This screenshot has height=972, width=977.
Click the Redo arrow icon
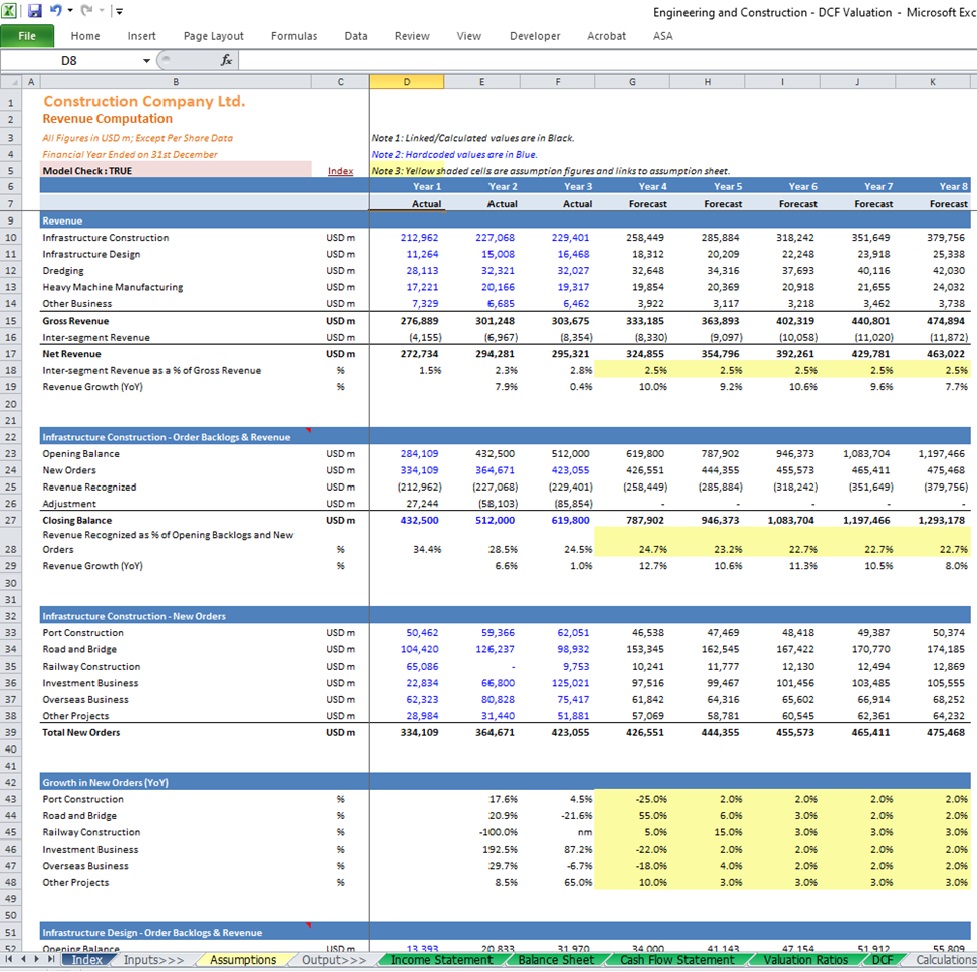[x=87, y=11]
